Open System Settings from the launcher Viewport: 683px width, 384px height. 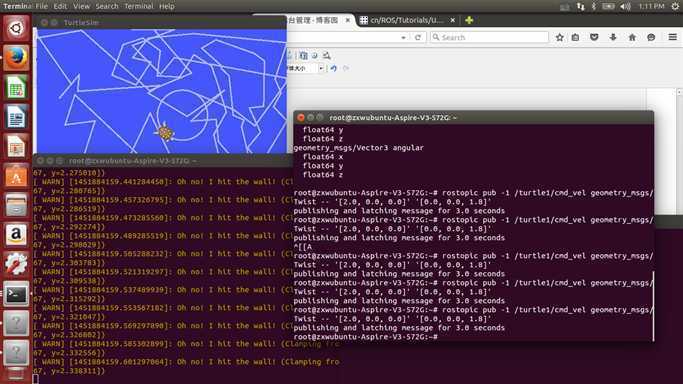pyautogui.click(x=16, y=265)
